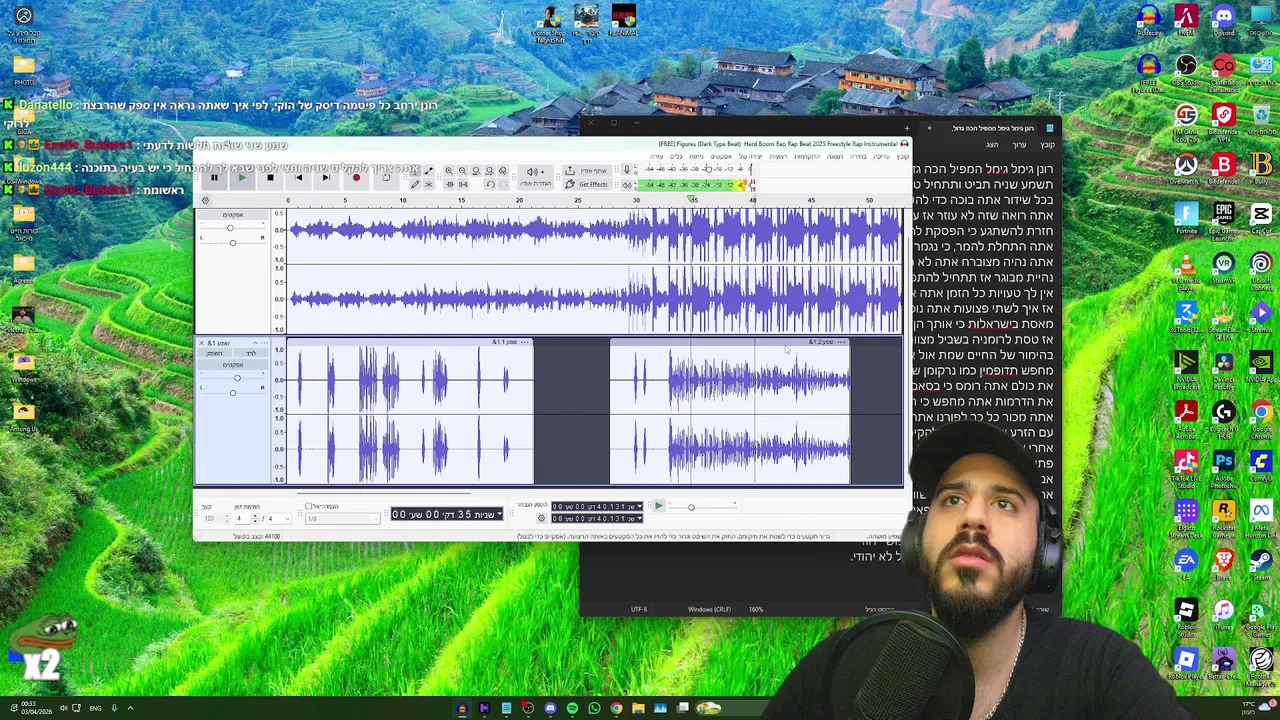Click the שמע 1 track pan slider
Screen dimensions: 1280x720
(x=233, y=393)
